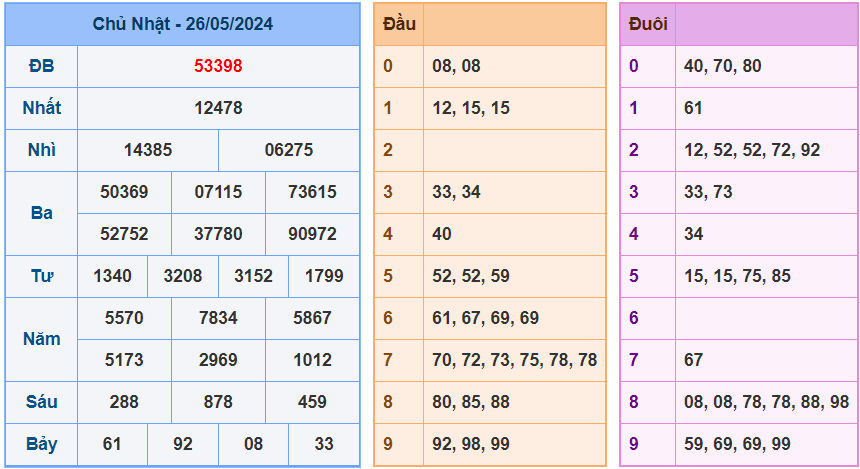Click the Bảy row label
The image size is (860, 469).
42,444
